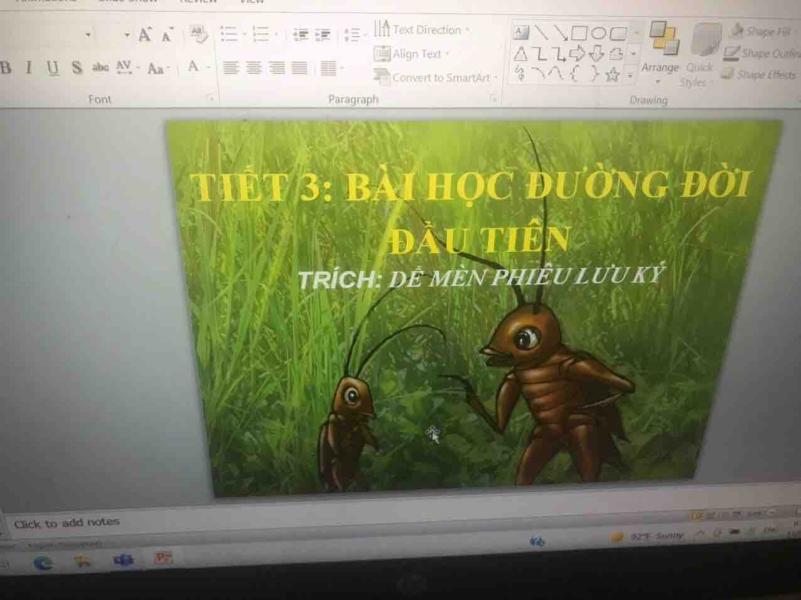Select the Oval shape
This screenshot has height=600, width=801.
598,34
